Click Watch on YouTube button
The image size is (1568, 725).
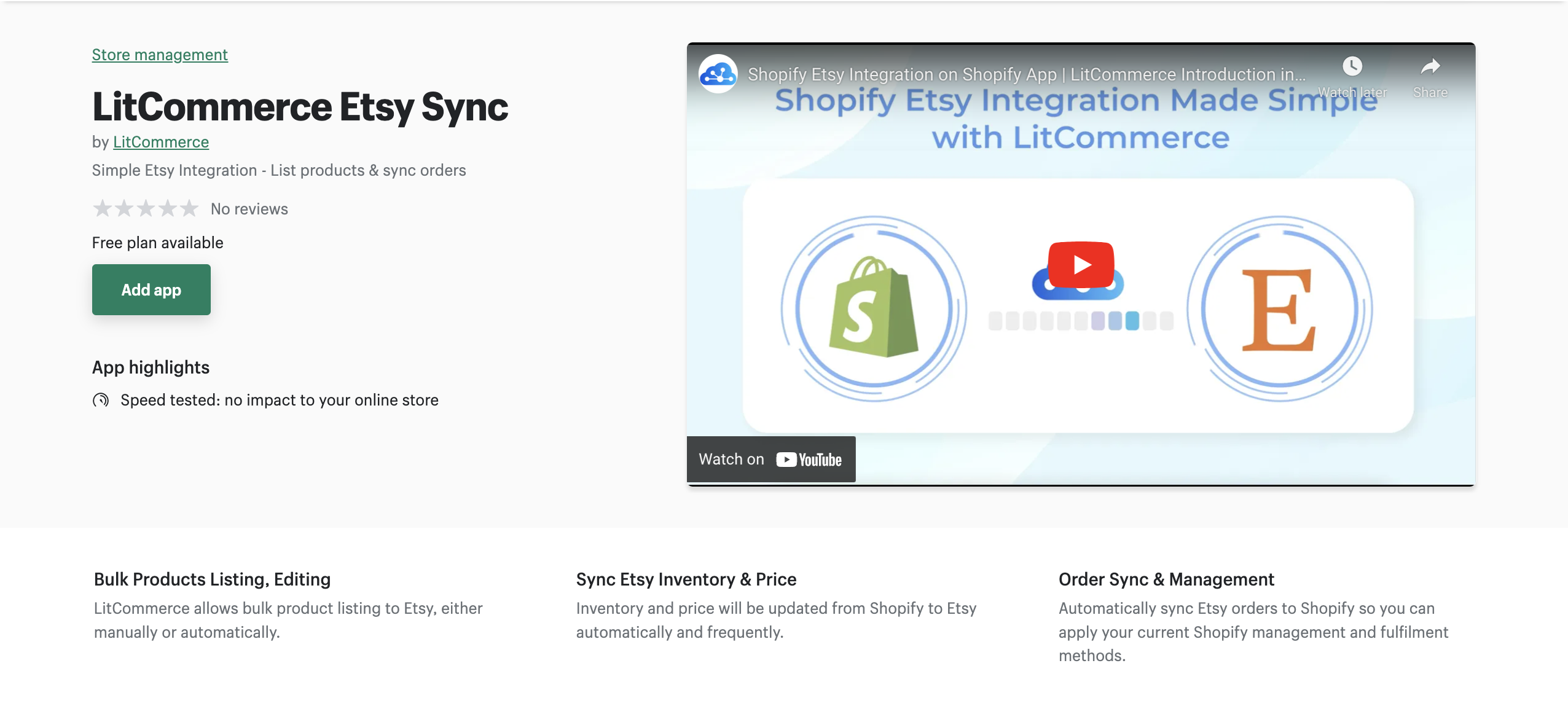pyautogui.click(x=771, y=459)
